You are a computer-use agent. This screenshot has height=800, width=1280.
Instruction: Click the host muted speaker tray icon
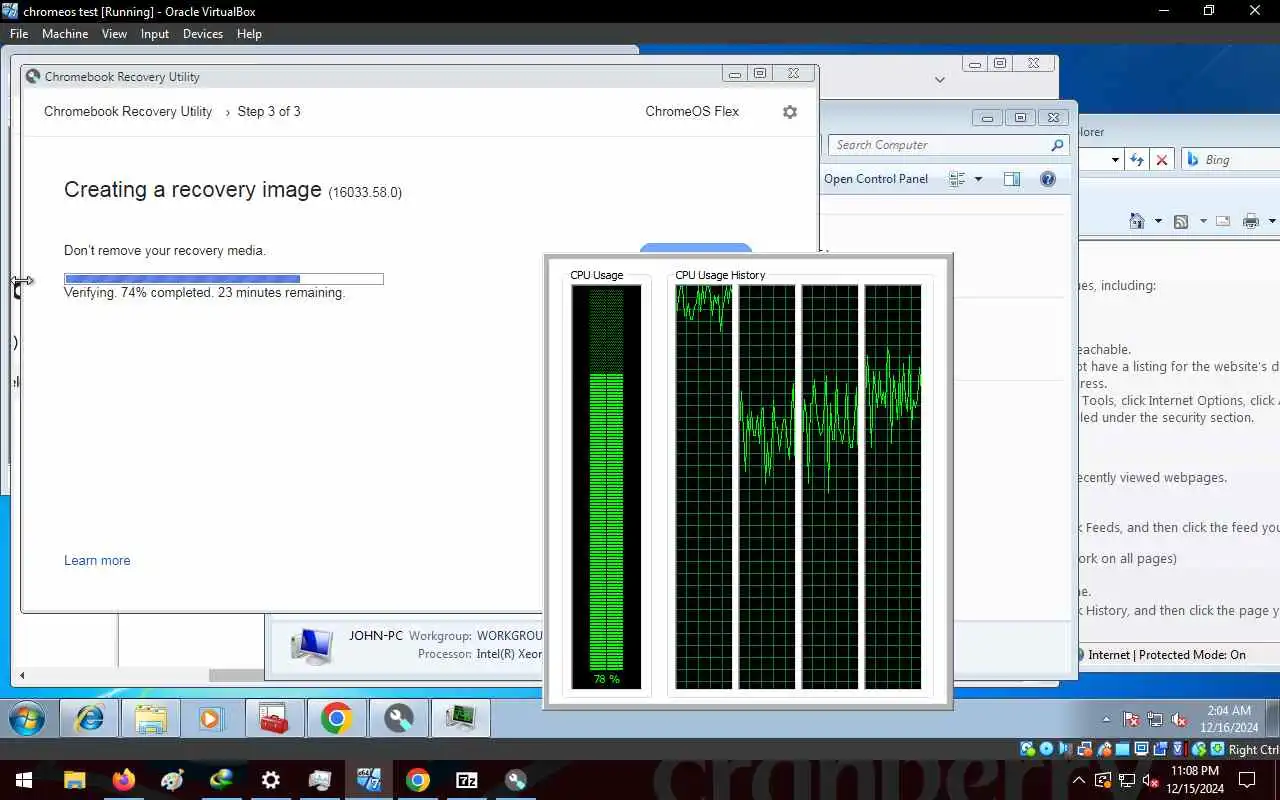pos(1149,780)
